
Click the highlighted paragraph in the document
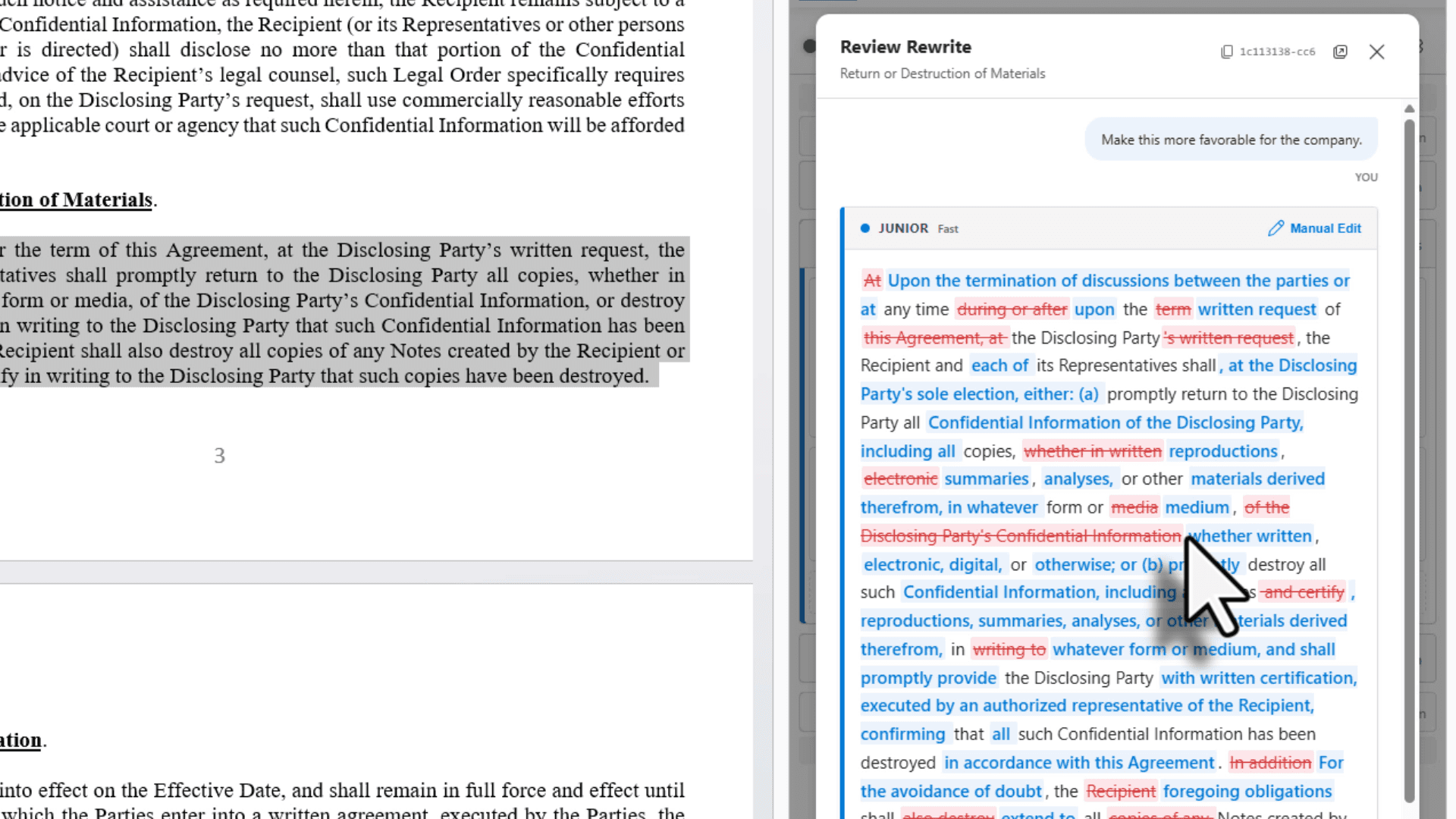click(x=341, y=312)
